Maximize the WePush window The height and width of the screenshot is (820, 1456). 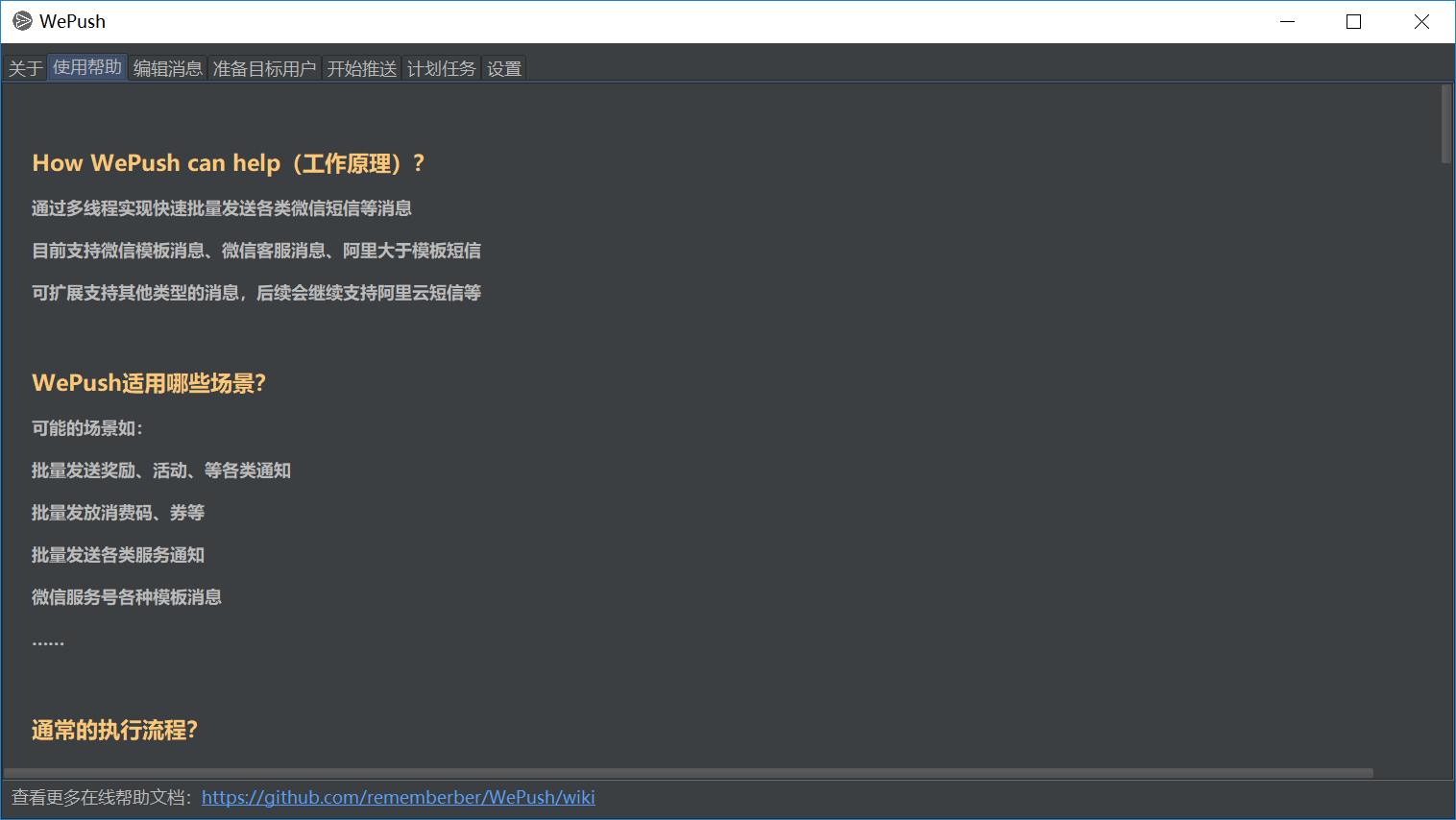click(x=1354, y=21)
